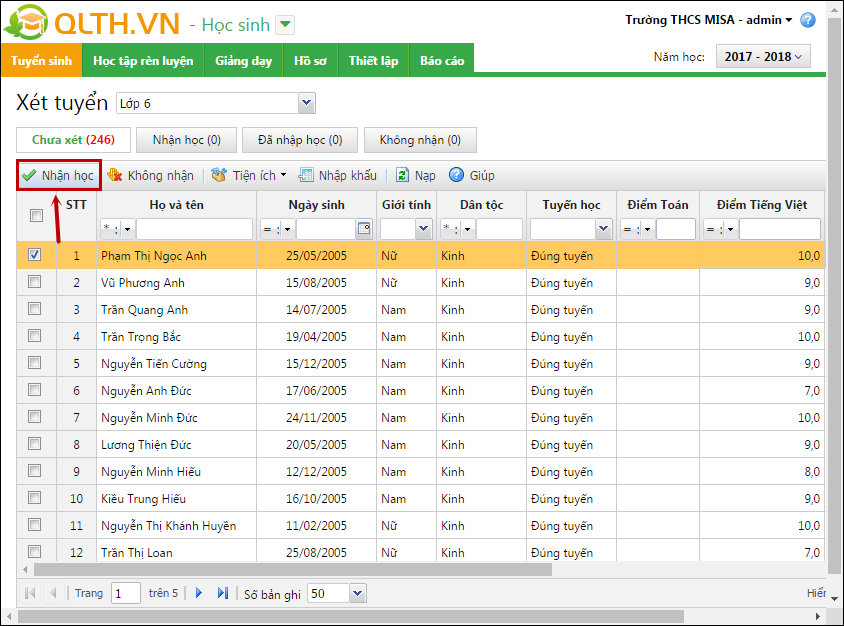
Task: Click the Điểm Toán filter value field
Action: click(x=676, y=229)
